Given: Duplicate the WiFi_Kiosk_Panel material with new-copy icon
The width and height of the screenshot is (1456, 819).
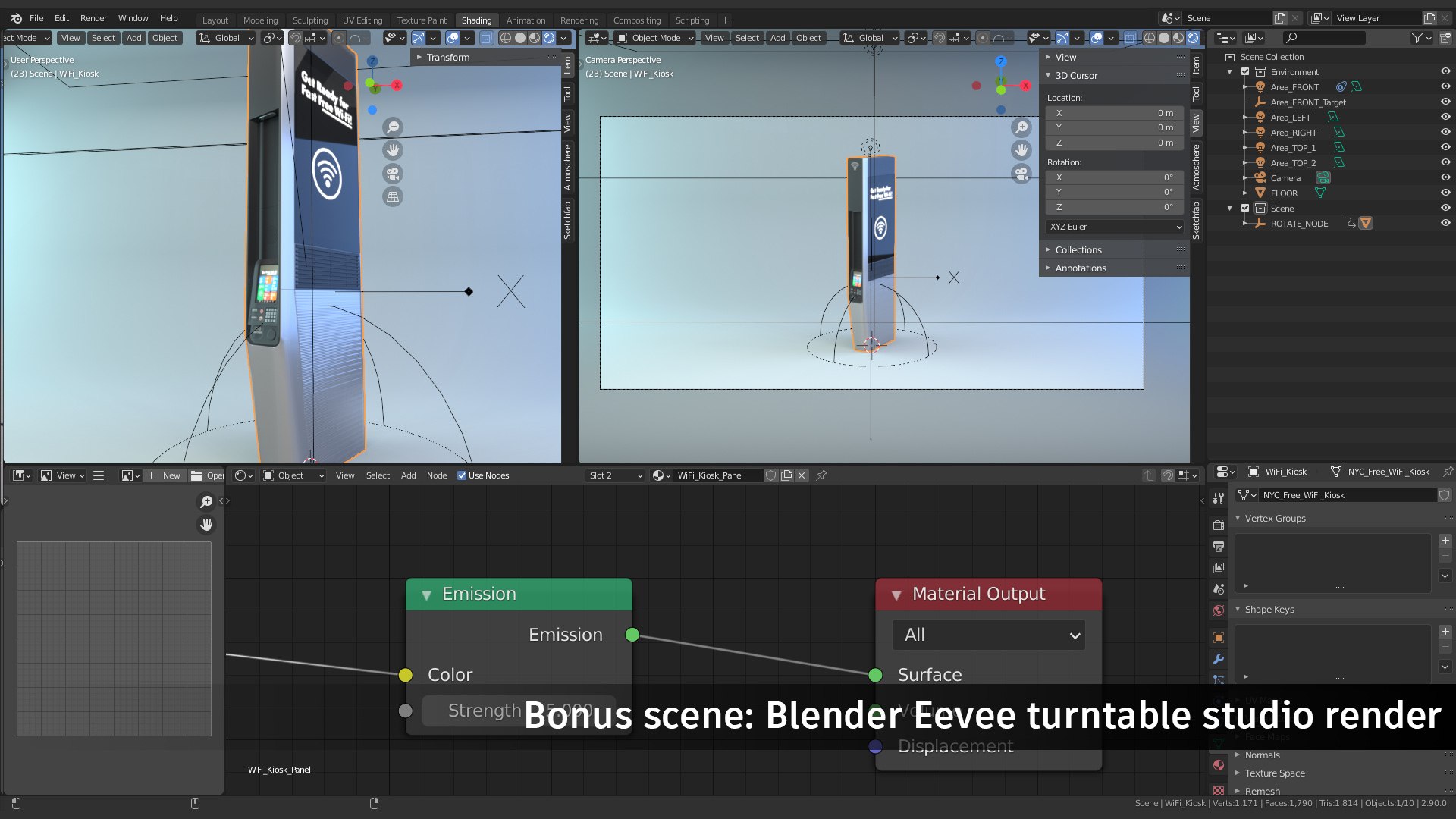Looking at the screenshot, I should point(786,475).
